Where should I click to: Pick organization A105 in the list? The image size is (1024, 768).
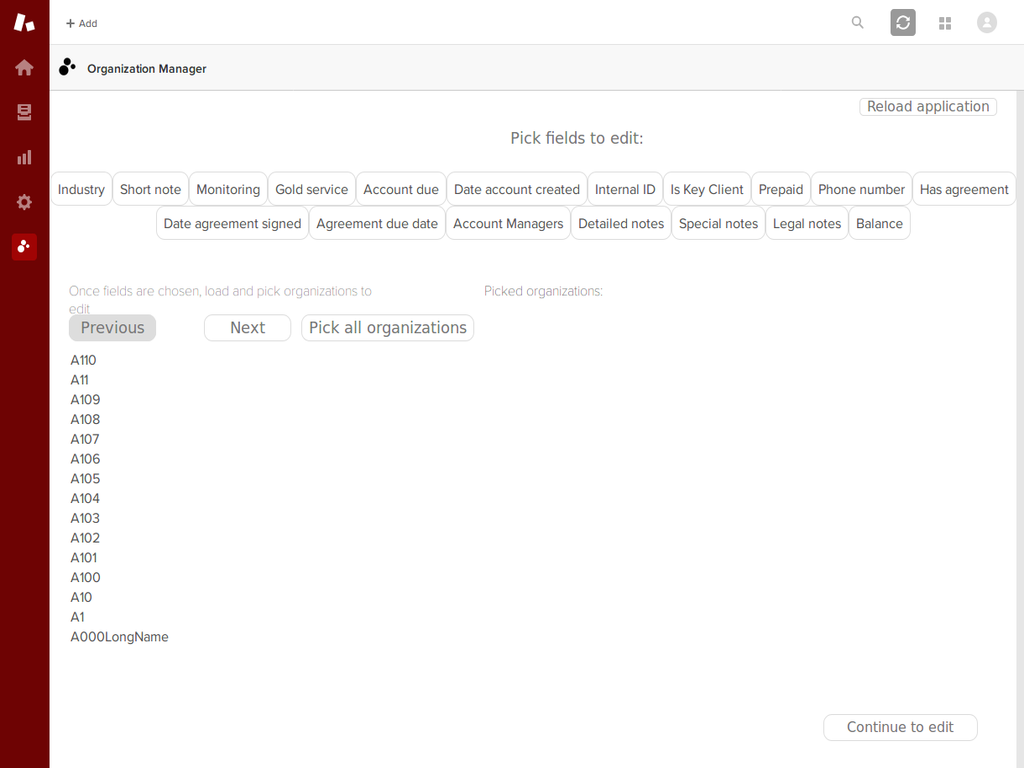click(x=85, y=479)
